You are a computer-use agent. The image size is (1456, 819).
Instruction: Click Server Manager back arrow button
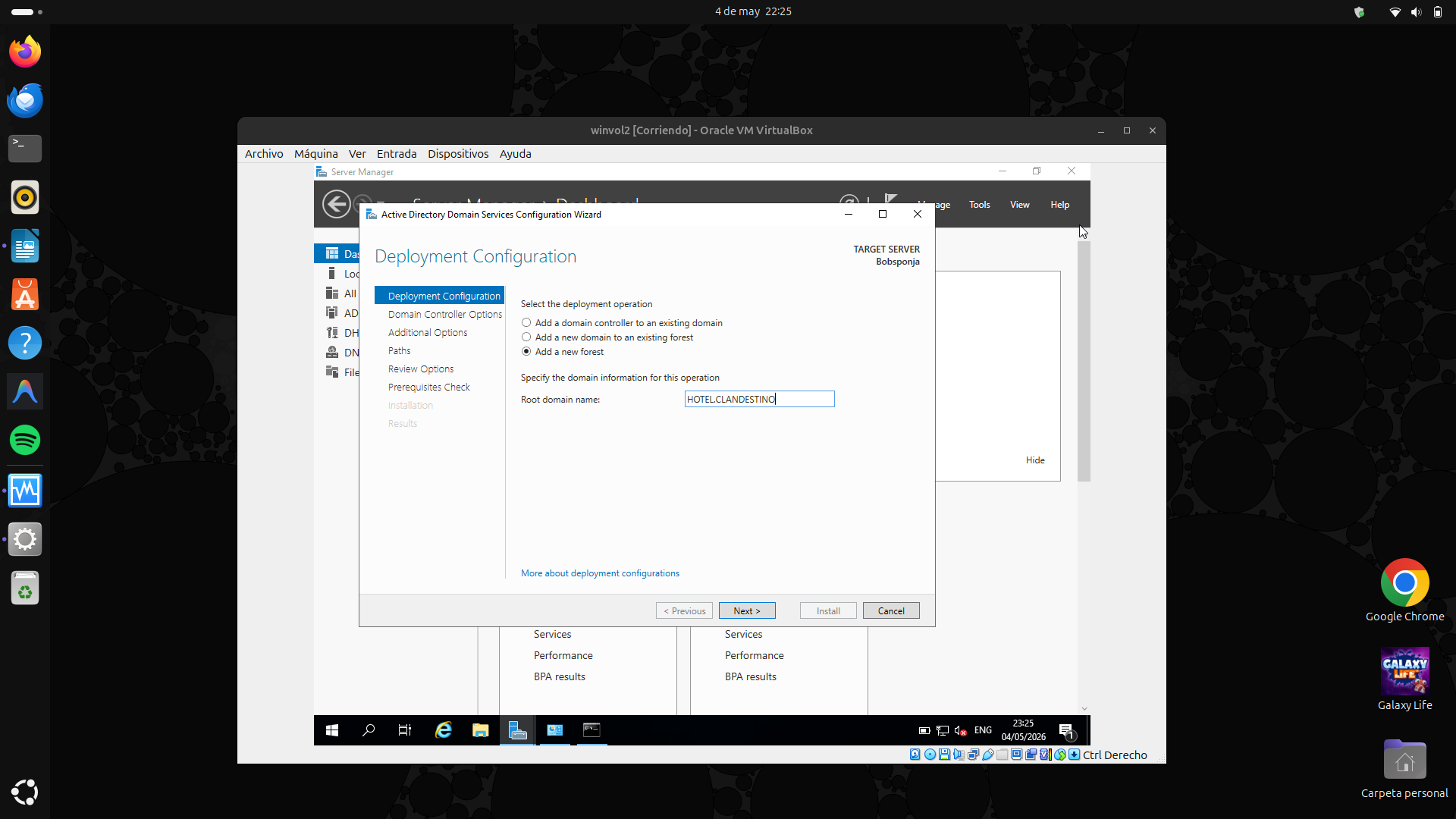pyautogui.click(x=337, y=204)
